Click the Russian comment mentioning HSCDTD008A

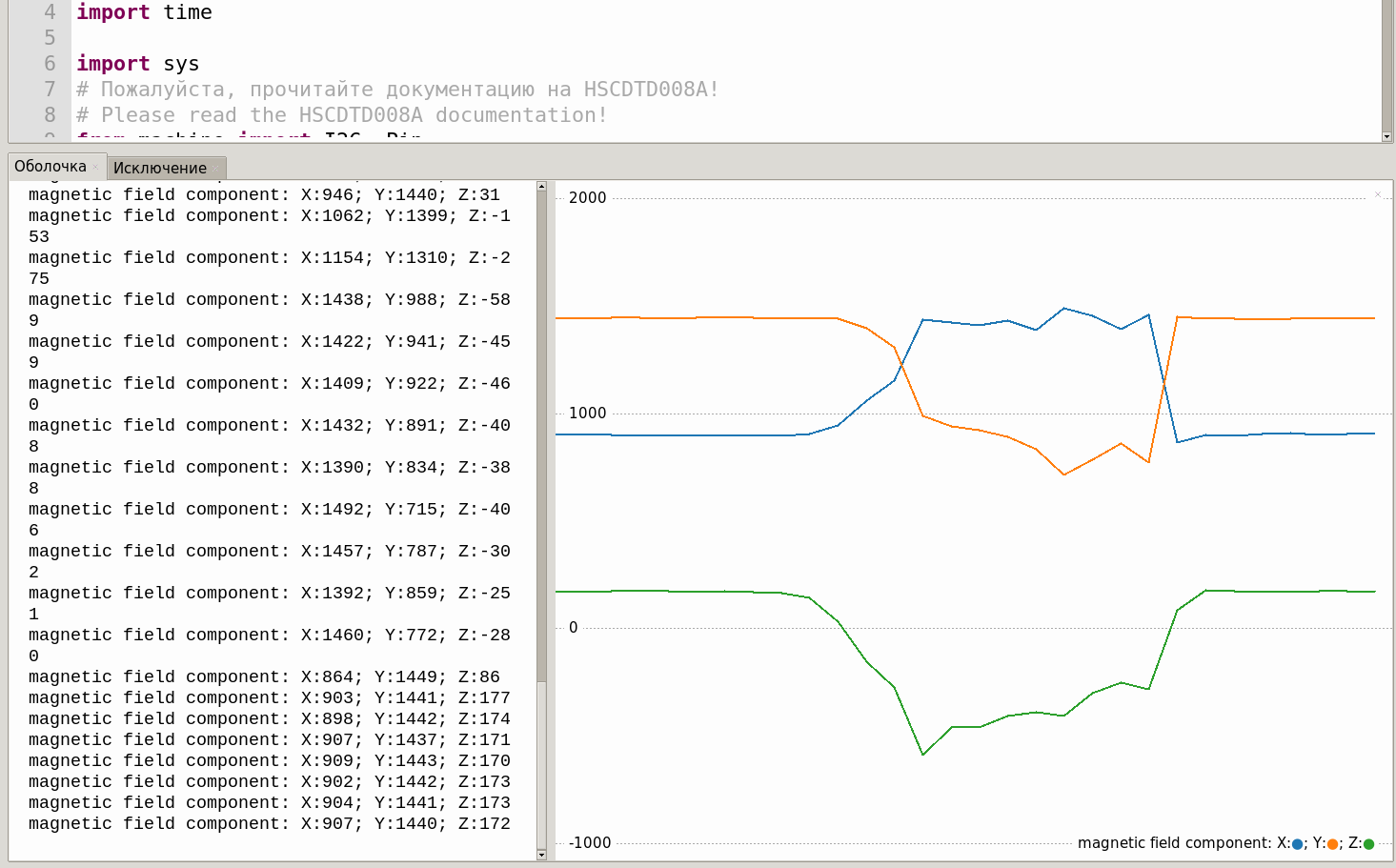pyautogui.click(x=397, y=90)
